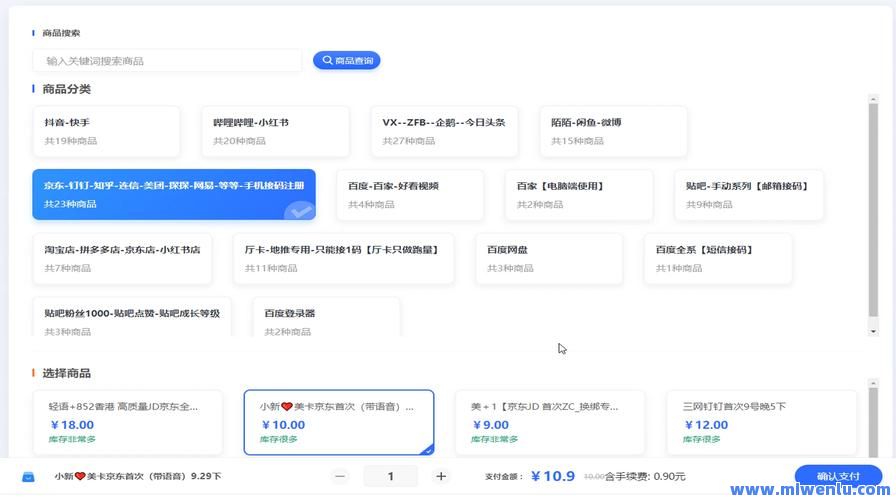Open the 百度网盘 category

point(549,259)
